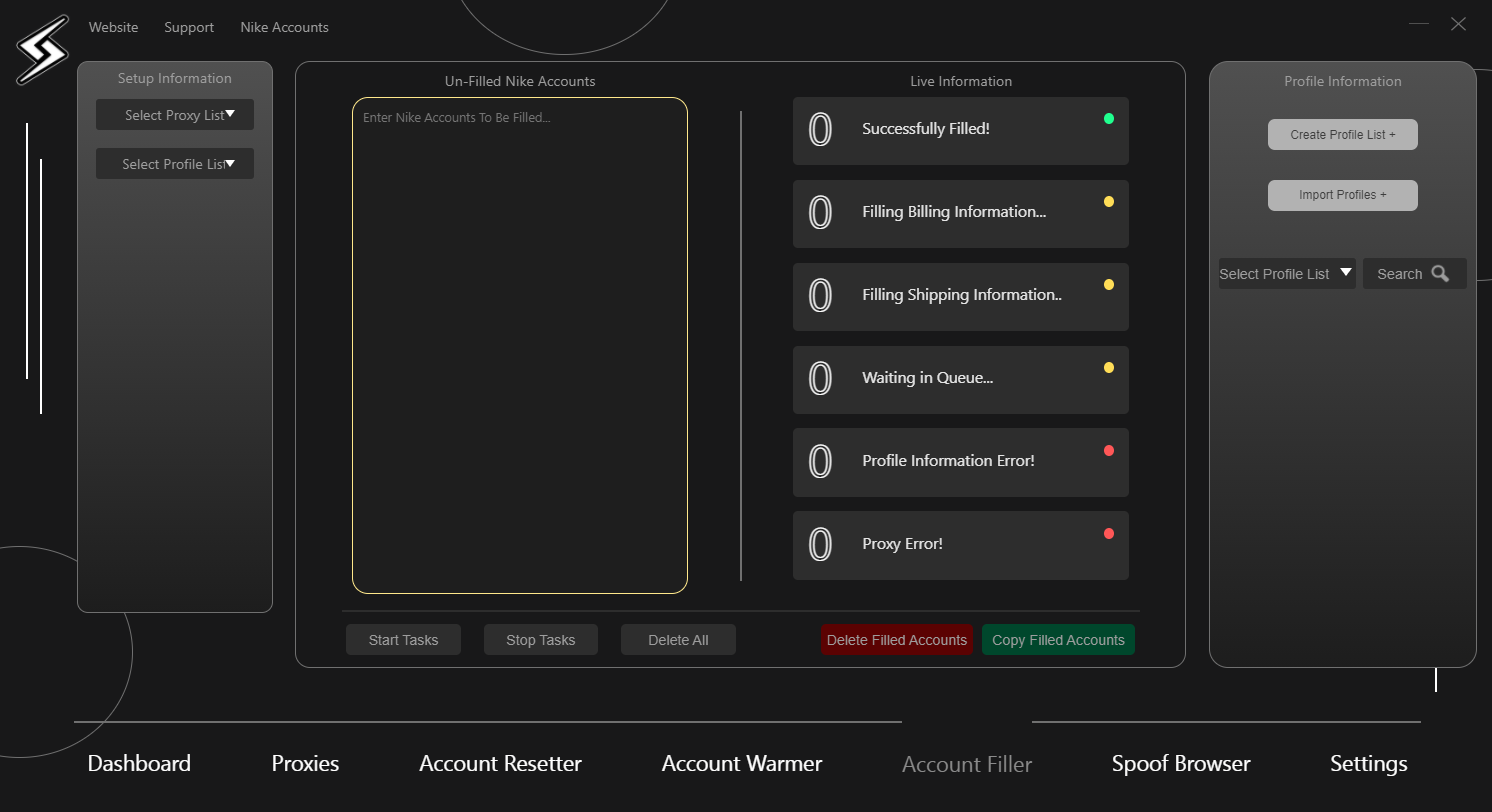
Task: Click the magnifying glass Search icon
Action: (x=1440, y=274)
